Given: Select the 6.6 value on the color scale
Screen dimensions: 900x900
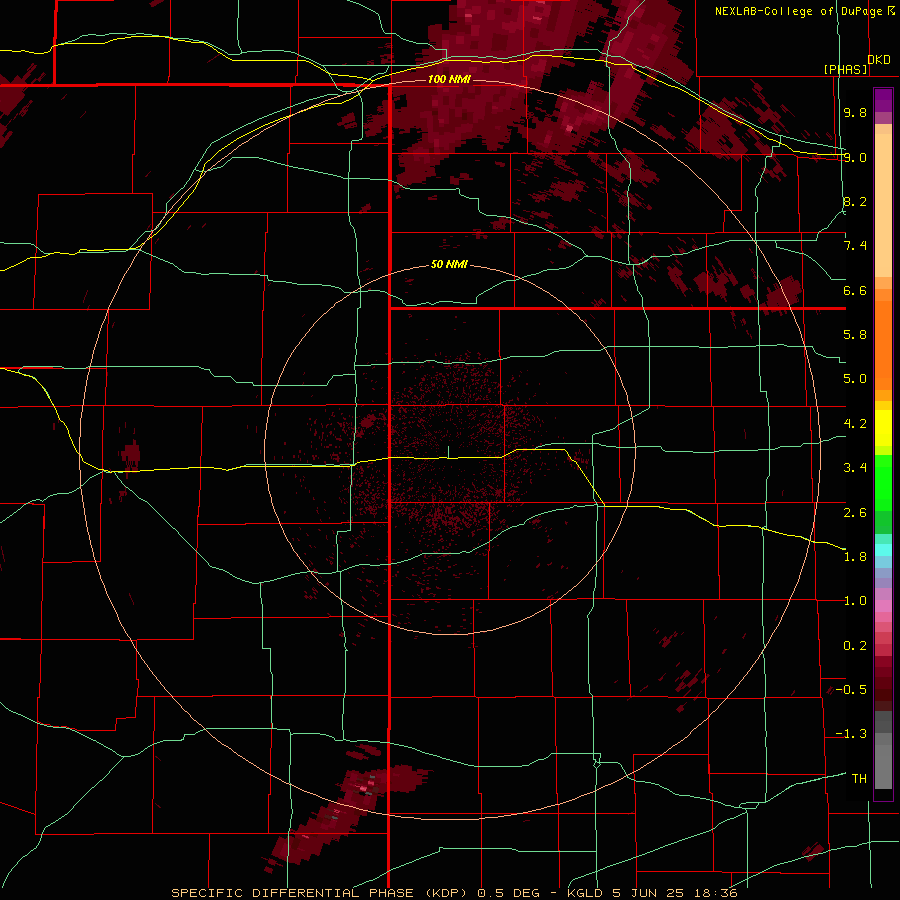Looking at the screenshot, I should click(855, 290).
